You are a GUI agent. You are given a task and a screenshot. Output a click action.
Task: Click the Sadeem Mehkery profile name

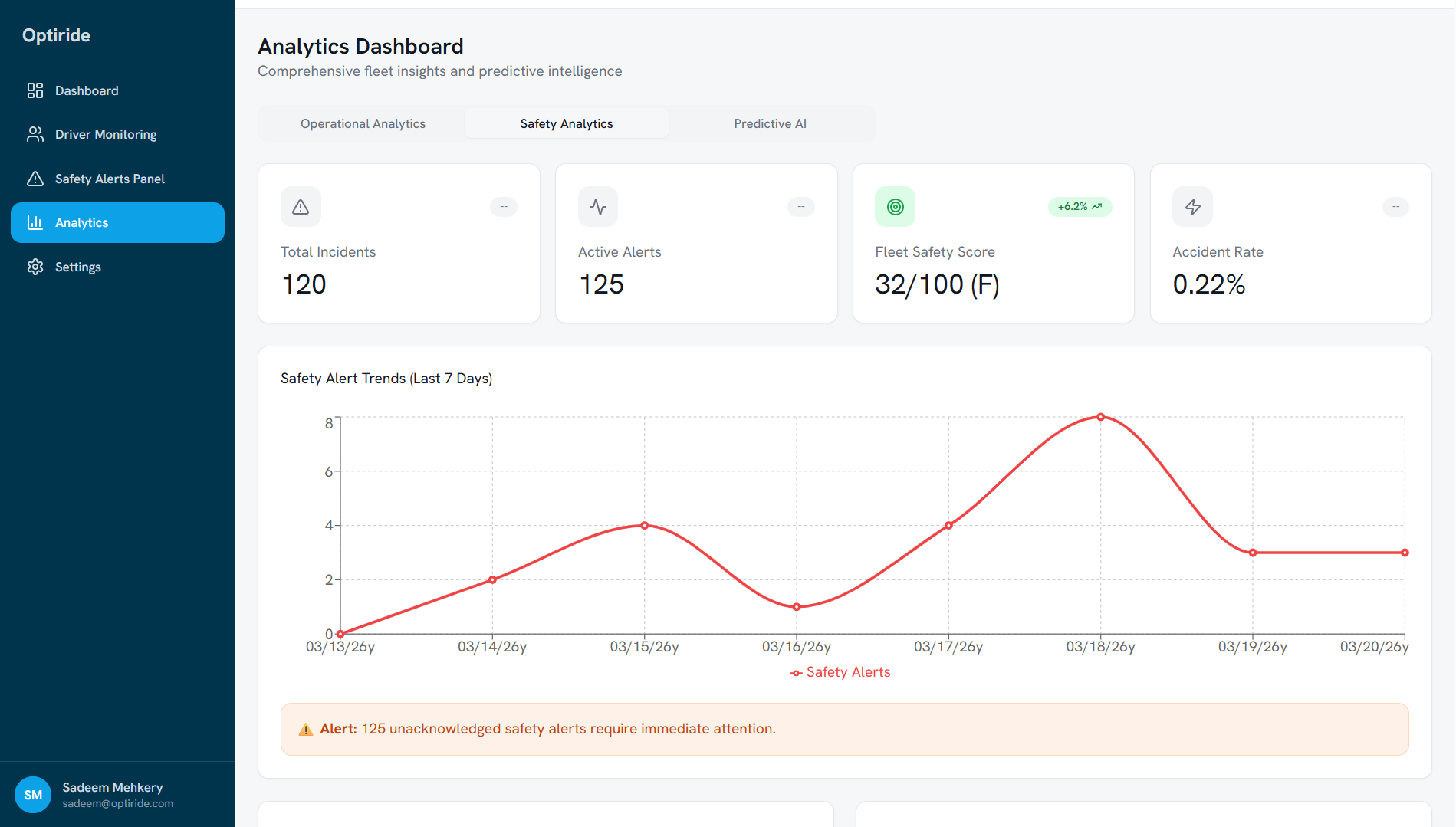pos(113,787)
